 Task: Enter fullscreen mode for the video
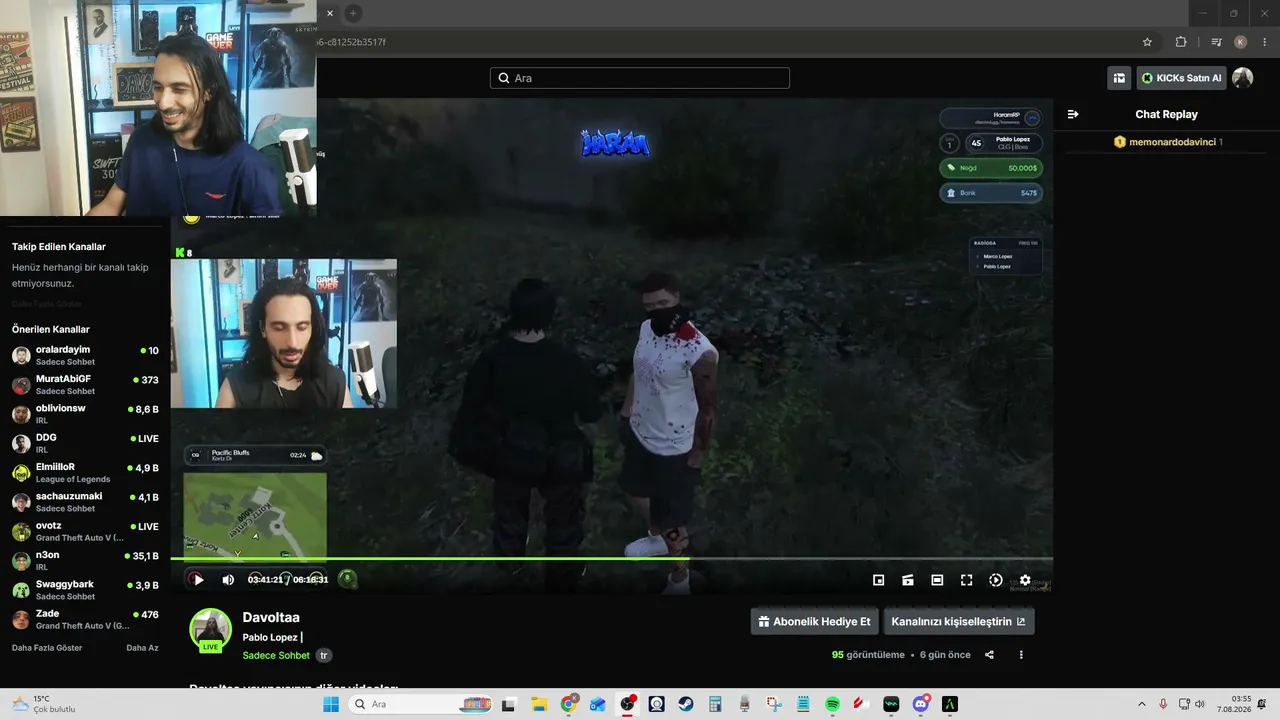pos(967,580)
